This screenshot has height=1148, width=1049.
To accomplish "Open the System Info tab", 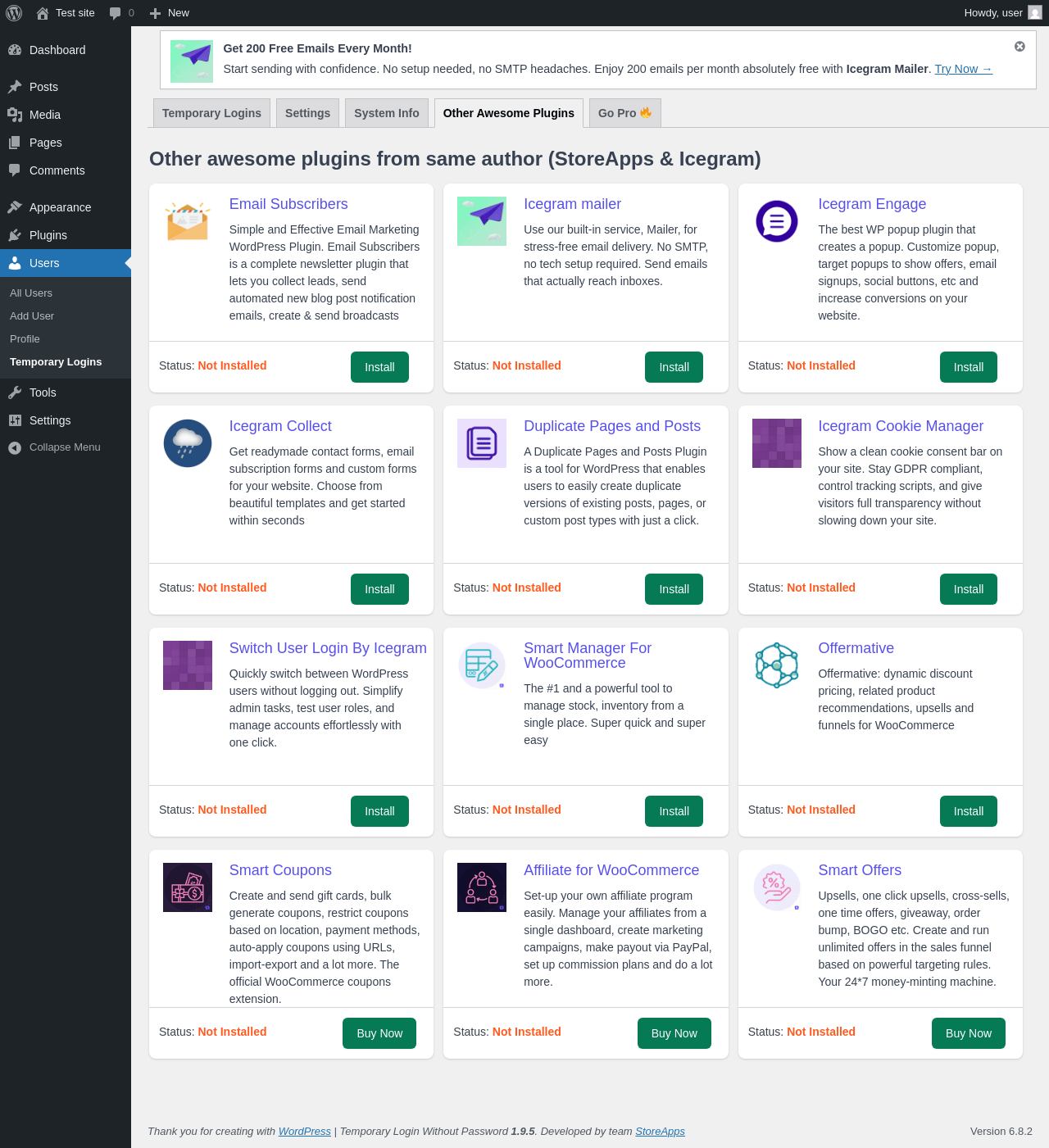I will click(x=387, y=113).
